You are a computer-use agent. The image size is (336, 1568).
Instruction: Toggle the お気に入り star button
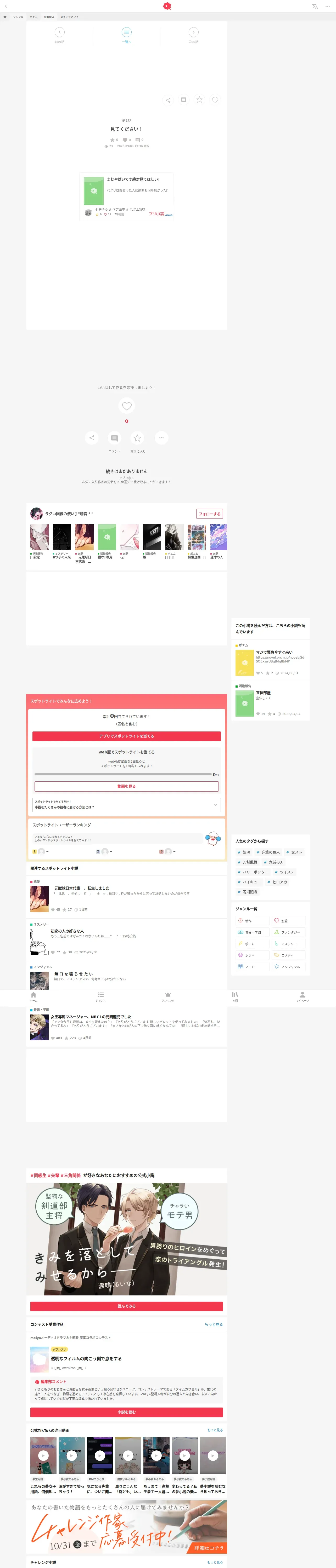pos(137,438)
